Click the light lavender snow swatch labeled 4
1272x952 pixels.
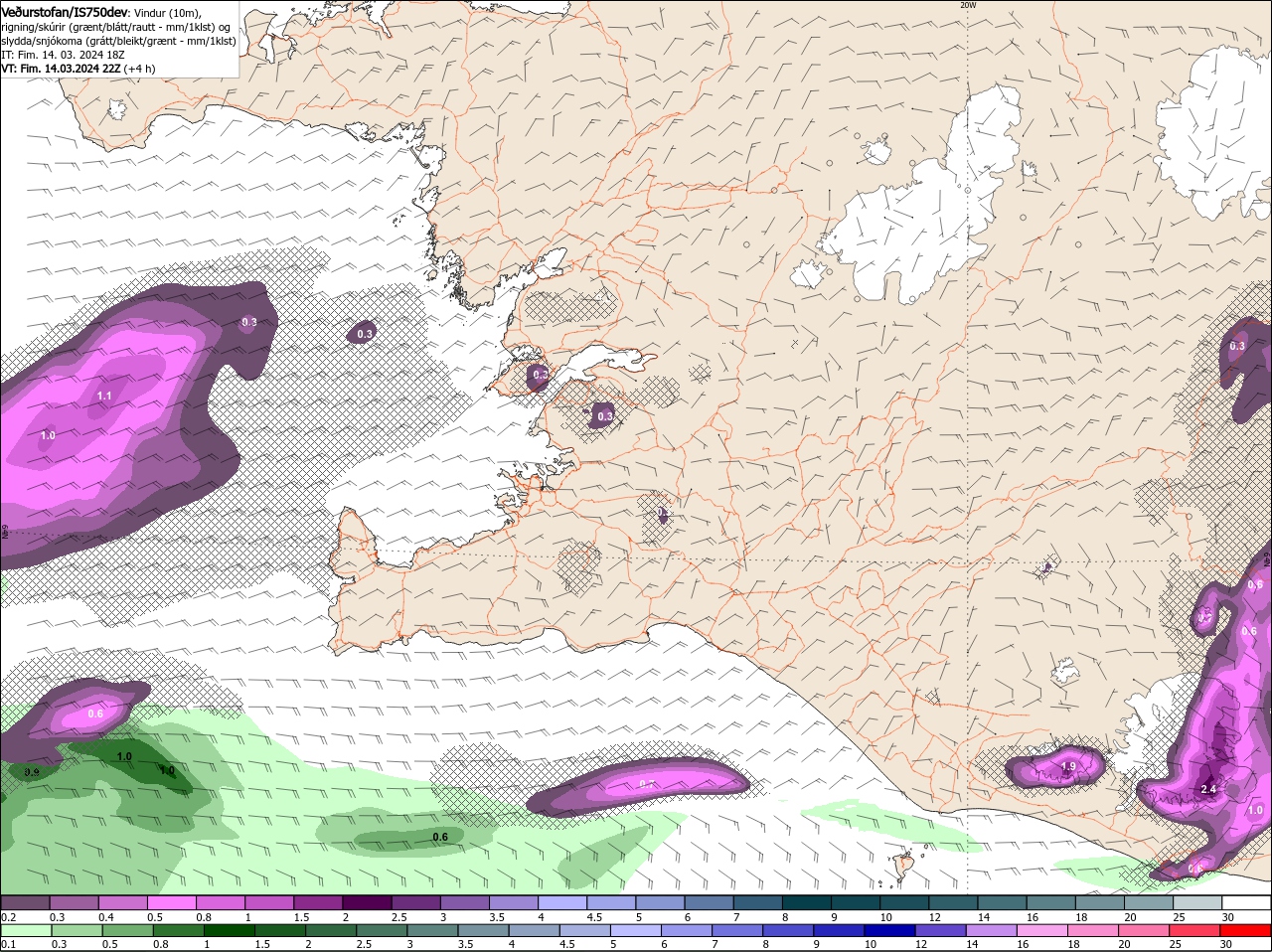tap(562, 902)
